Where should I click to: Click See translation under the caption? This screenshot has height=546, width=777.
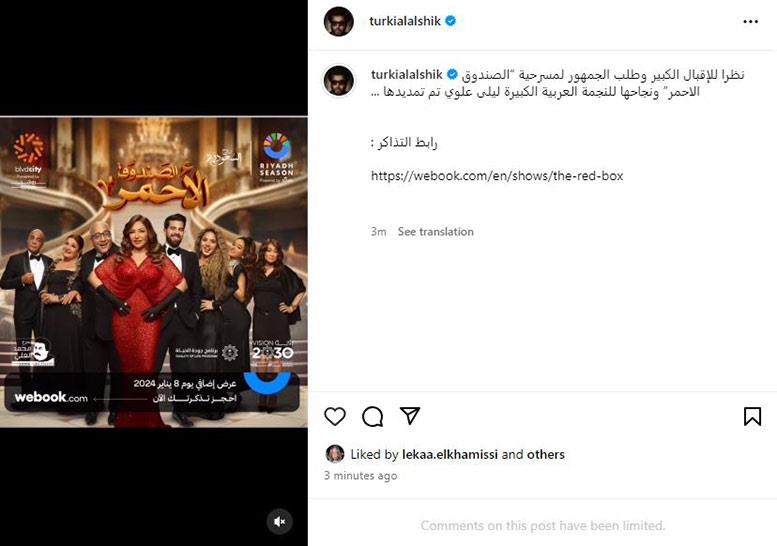436,231
